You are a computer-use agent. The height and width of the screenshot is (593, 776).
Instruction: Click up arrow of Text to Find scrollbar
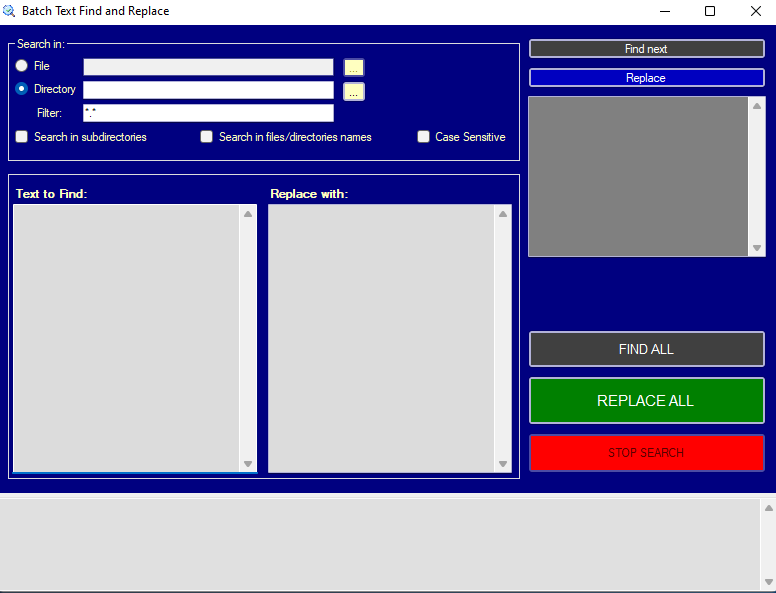[x=248, y=214]
